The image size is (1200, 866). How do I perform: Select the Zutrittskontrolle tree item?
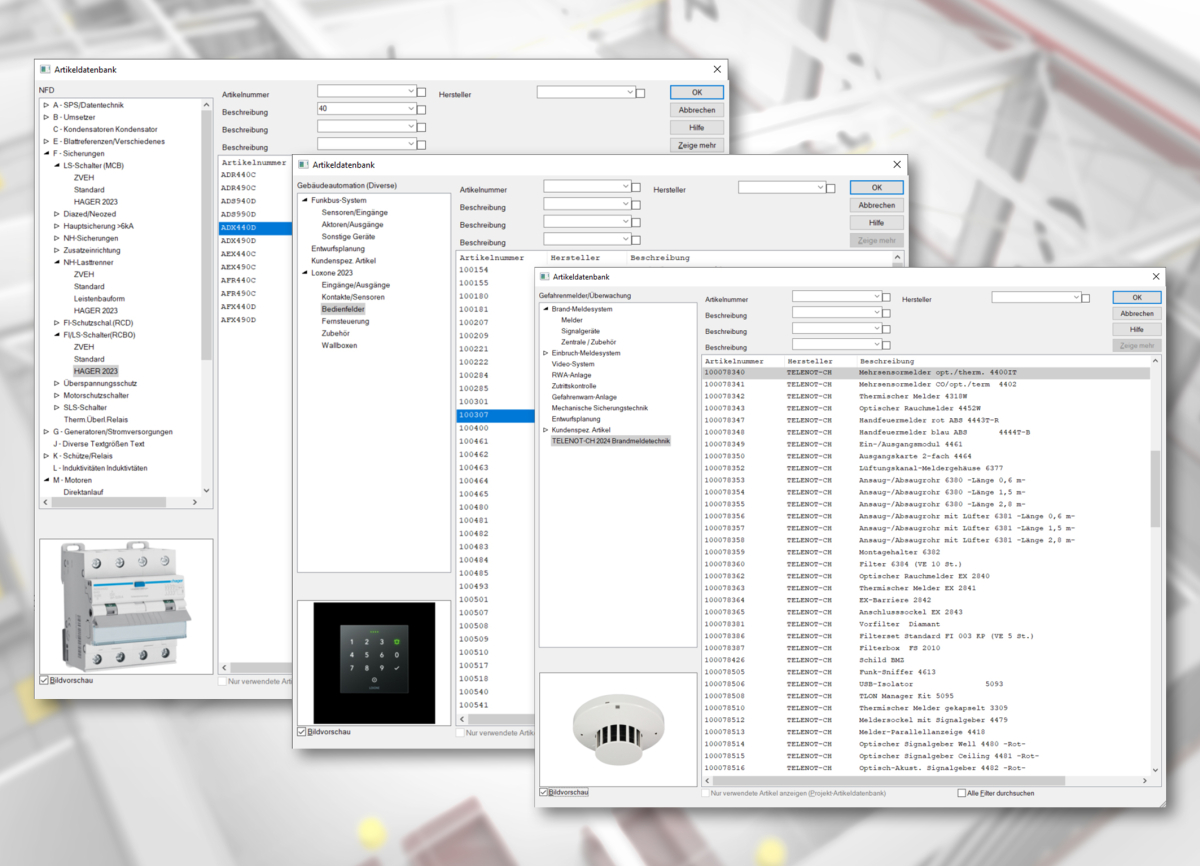point(574,386)
